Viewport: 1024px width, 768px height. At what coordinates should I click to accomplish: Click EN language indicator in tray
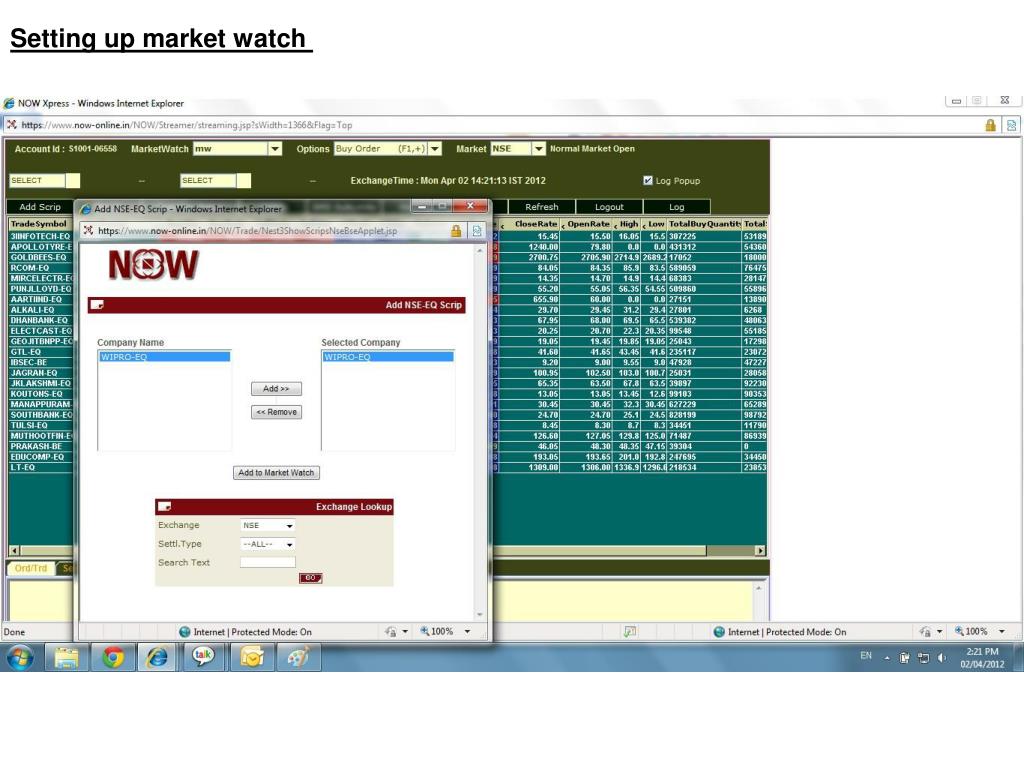click(x=866, y=656)
